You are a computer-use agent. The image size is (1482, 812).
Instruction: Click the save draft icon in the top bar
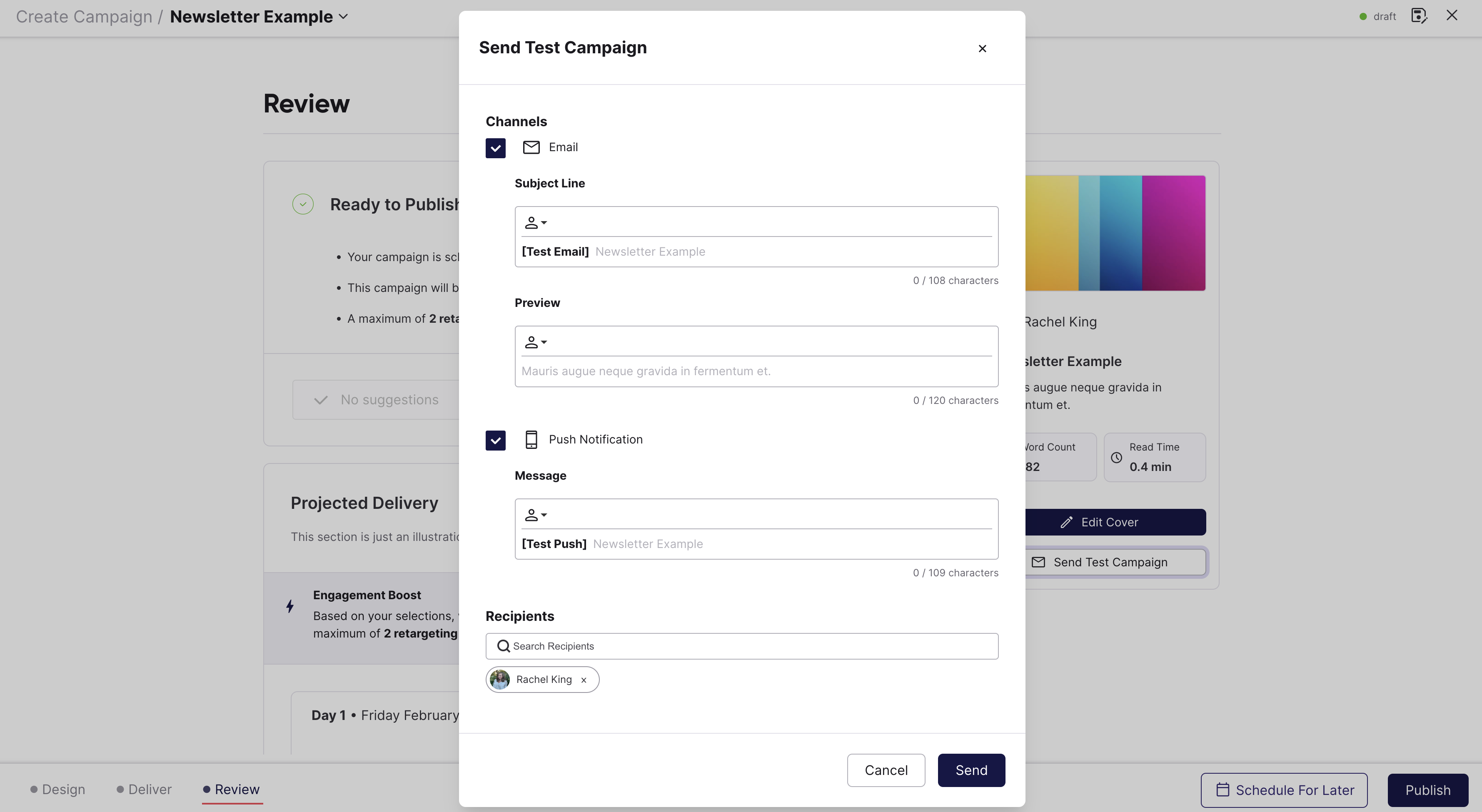(1419, 16)
